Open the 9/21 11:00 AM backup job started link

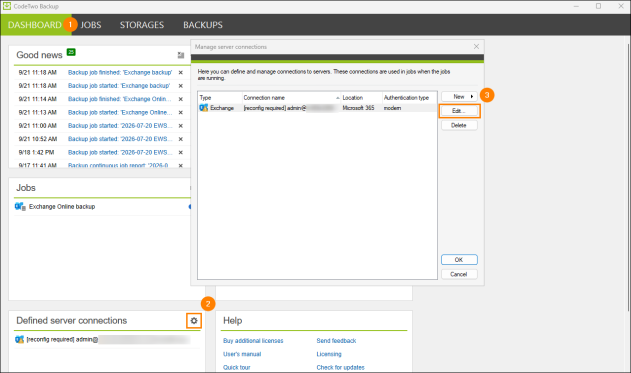(x=120, y=126)
